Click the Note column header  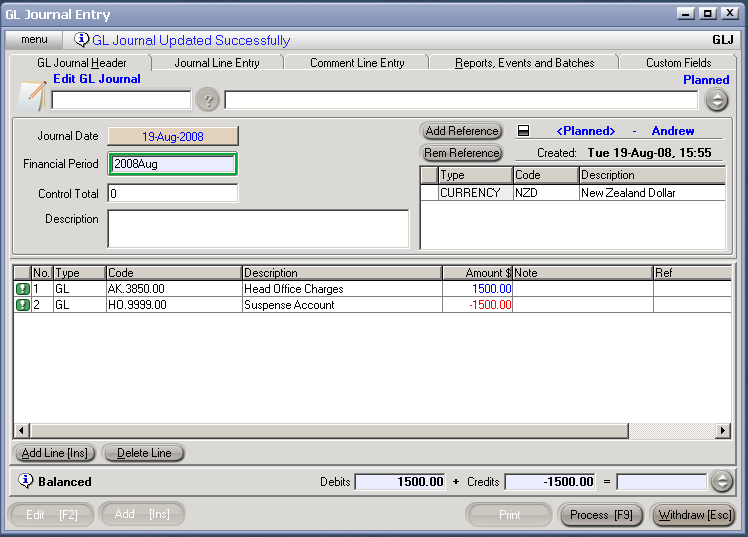tap(582, 273)
